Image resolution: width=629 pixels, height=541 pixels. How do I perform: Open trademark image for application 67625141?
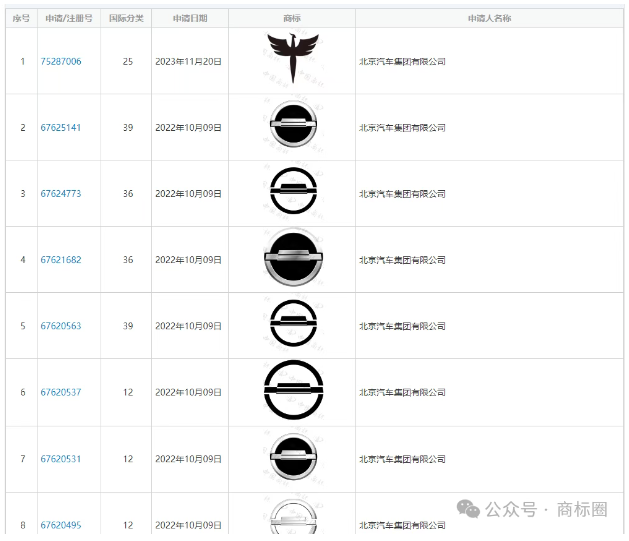coord(292,127)
